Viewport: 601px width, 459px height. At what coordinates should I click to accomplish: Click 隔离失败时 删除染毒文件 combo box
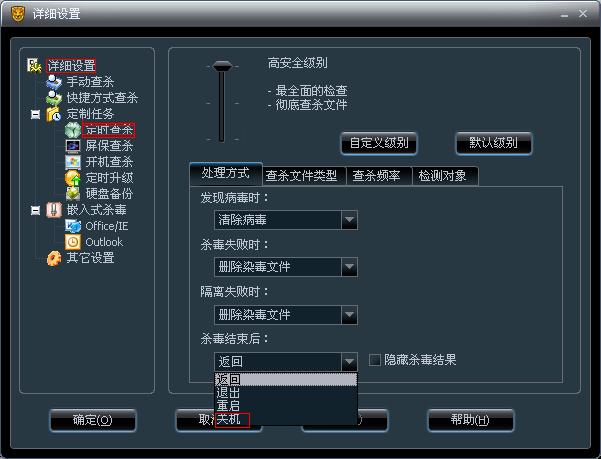286,315
